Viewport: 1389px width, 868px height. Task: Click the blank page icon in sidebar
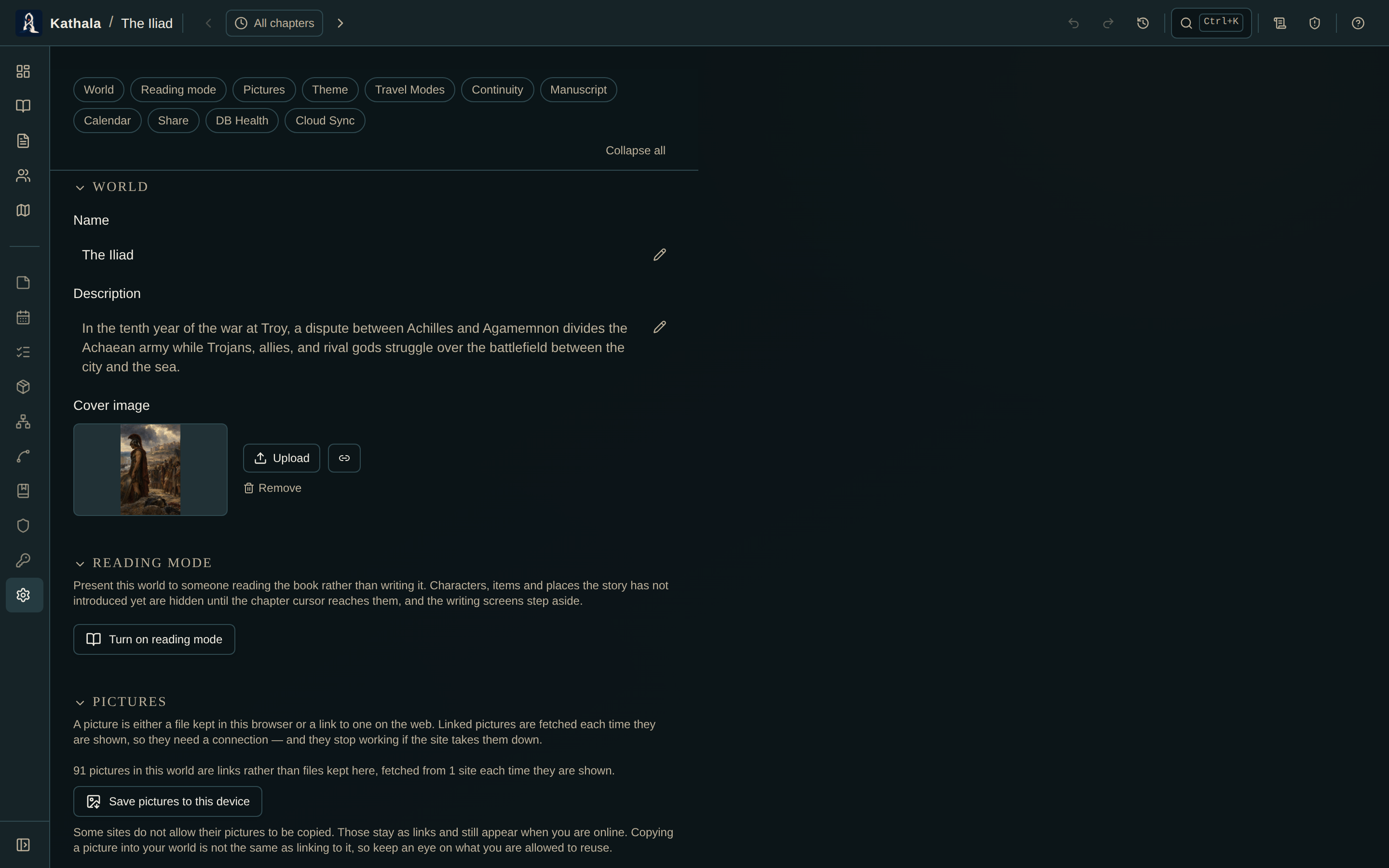pyautogui.click(x=23, y=283)
